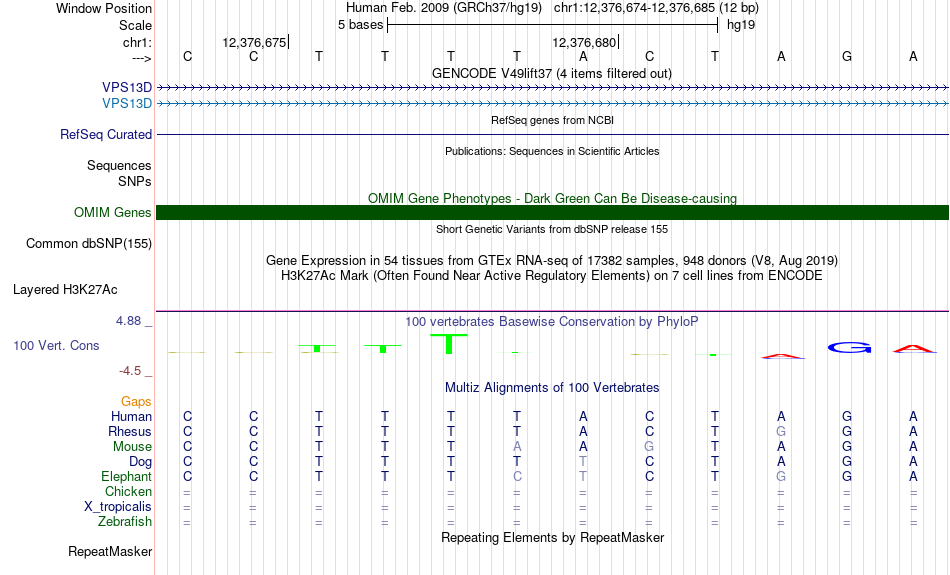Open the Common dbSNP(155) track label
Image resolution: width=950 pixels, height=575 pixels.
(x=89, y=244)
